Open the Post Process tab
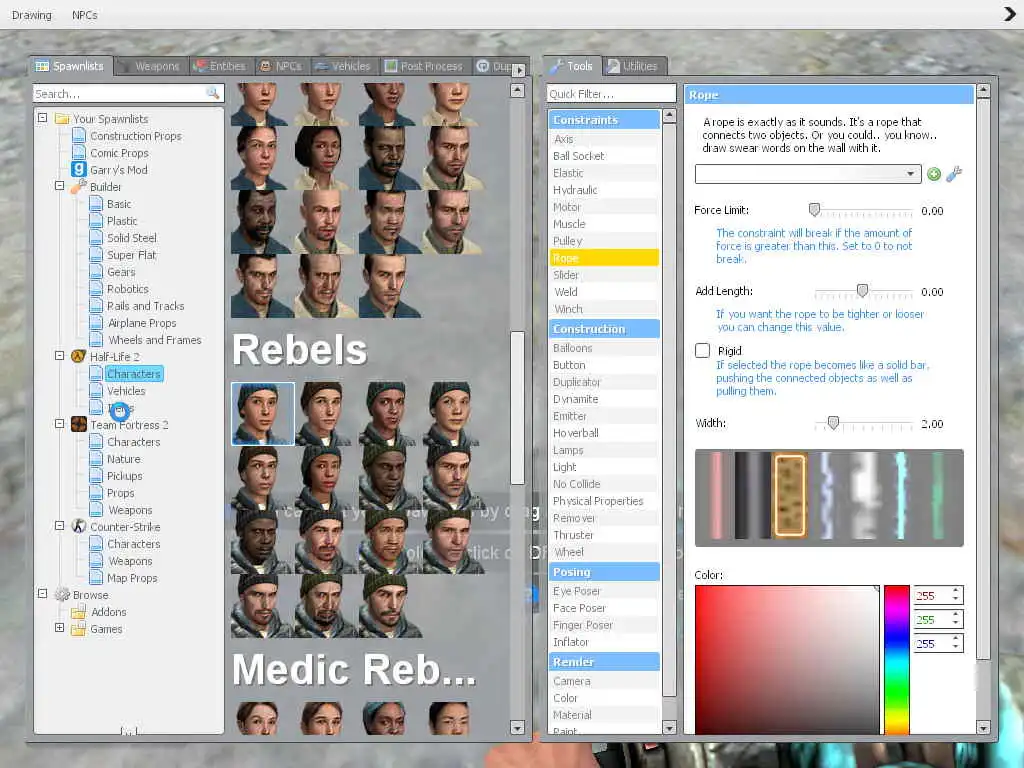1024x768 pixels. coord(424,66)
